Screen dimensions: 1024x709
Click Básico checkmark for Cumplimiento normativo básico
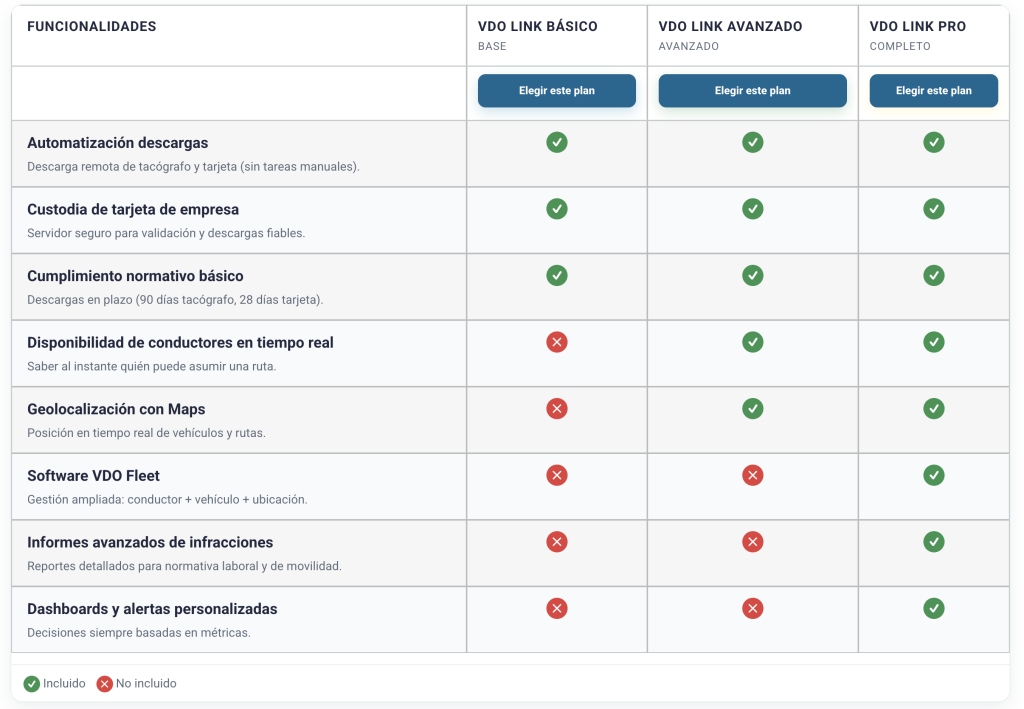tap(556, 276)
